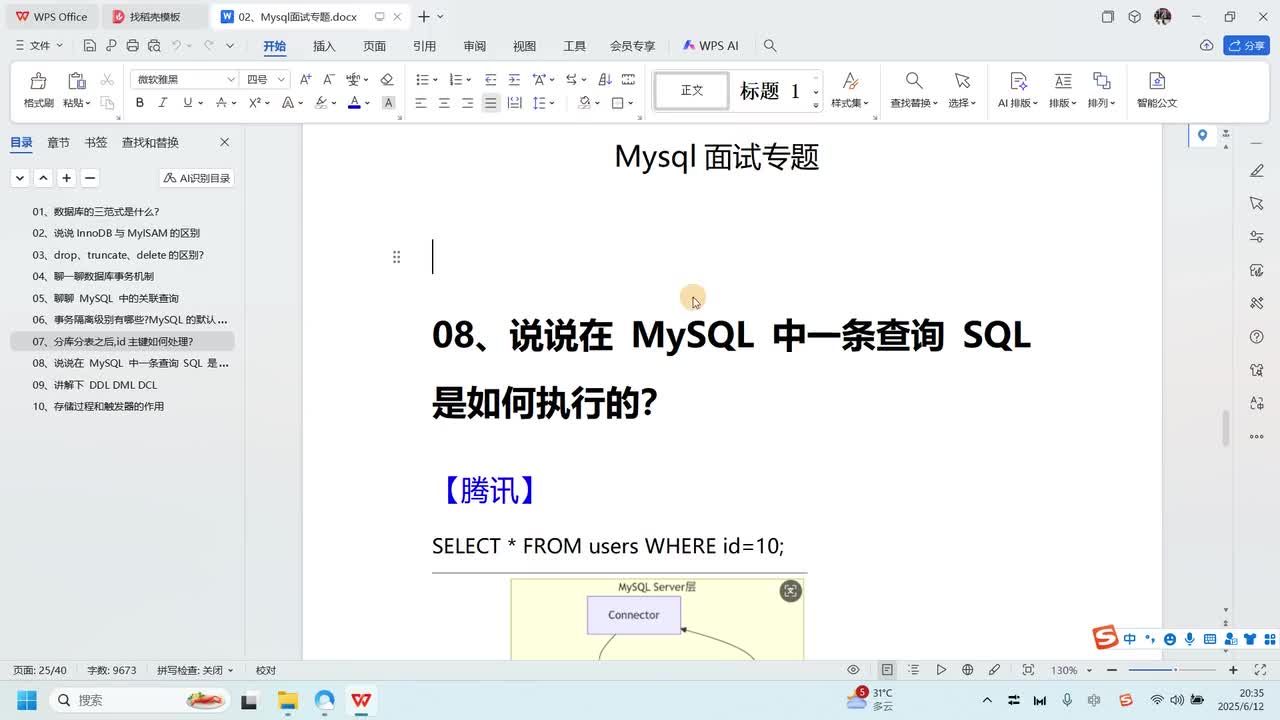Toggle Italic formatting

(x=164, y=103)
